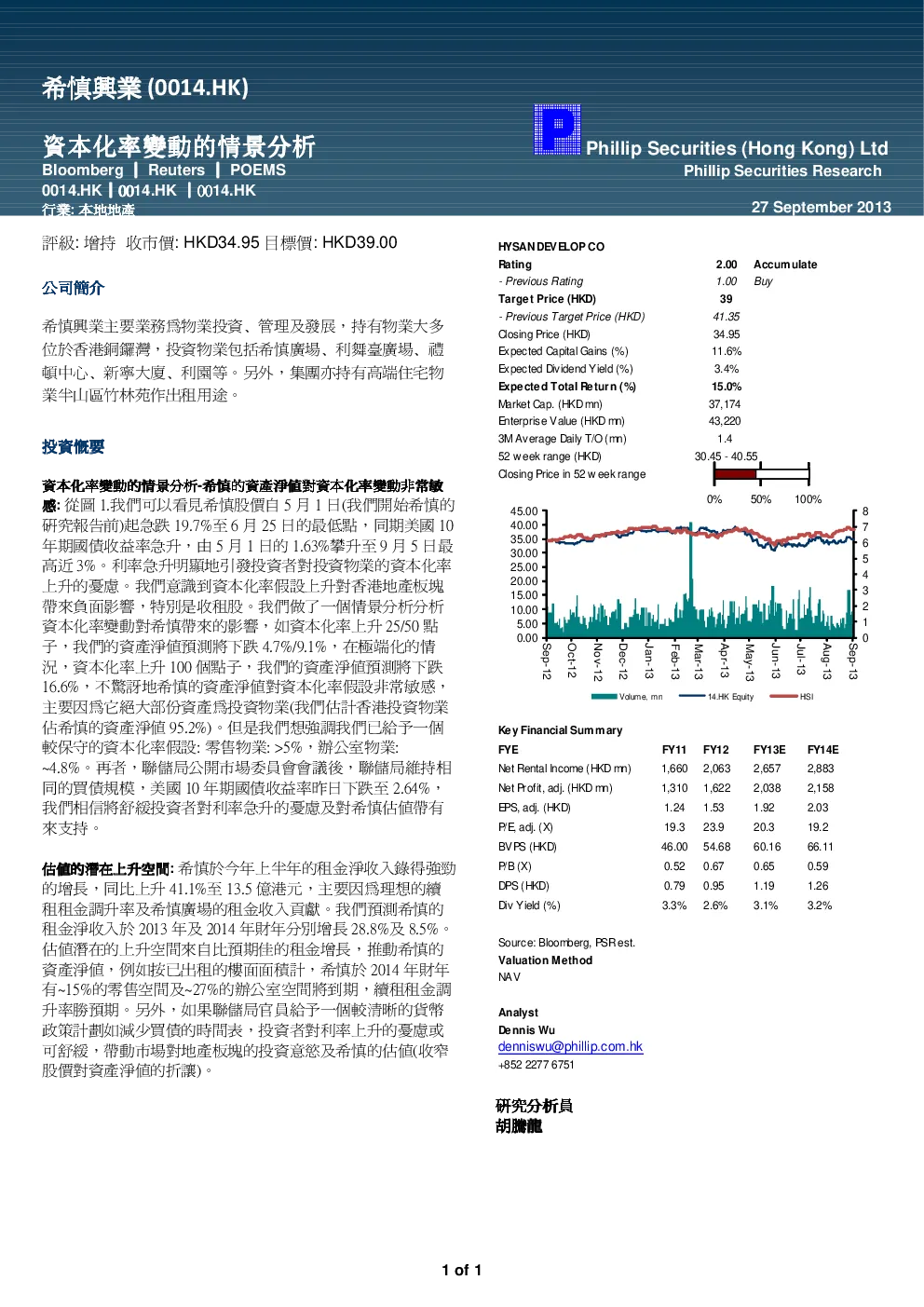The image size is (924, 1307).
Task: Click Div Yield FY12 value 2.6%
Action: pyautogui.click(x=715, y=905)
